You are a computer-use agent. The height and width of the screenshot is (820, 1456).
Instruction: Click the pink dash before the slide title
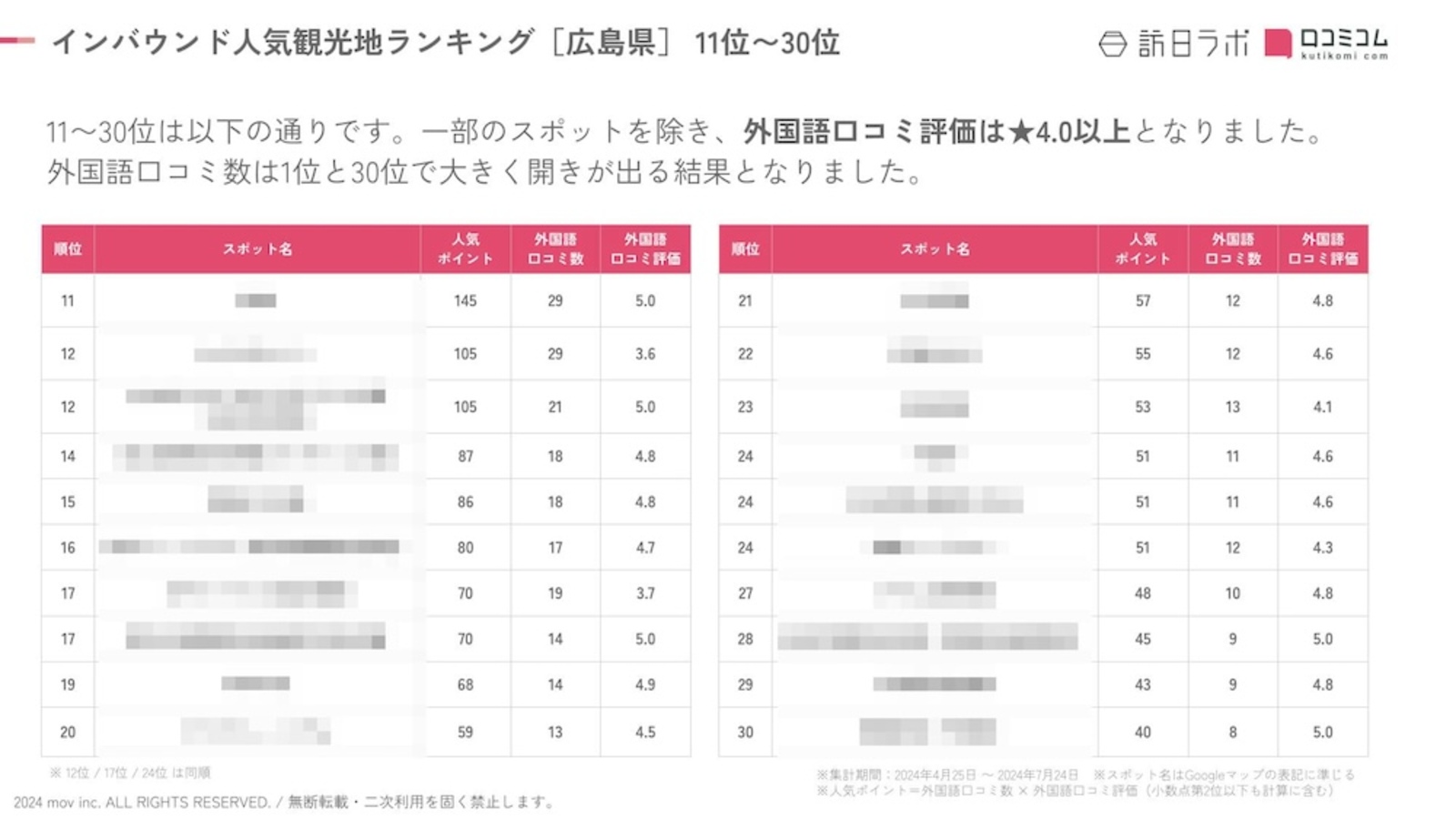pyautogui.click(x=17, y=40)
